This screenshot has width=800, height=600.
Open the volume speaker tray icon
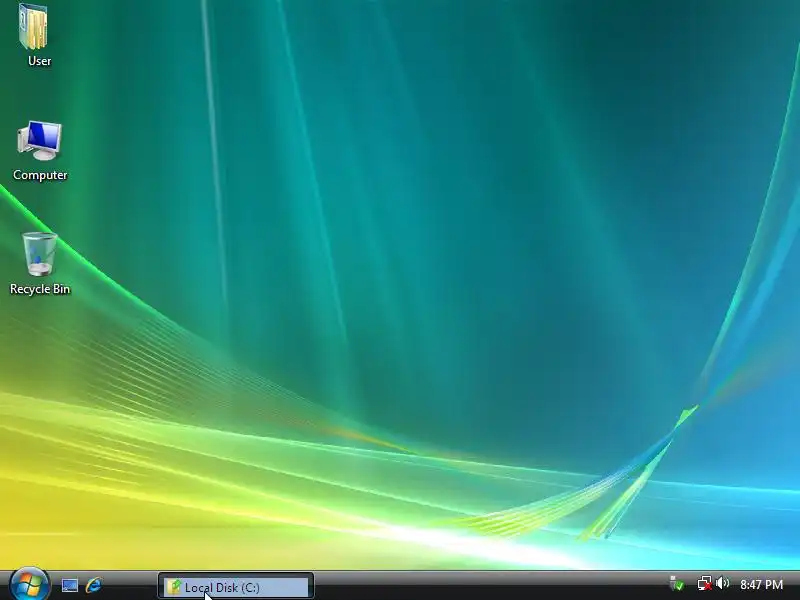[x=722, y=583]
